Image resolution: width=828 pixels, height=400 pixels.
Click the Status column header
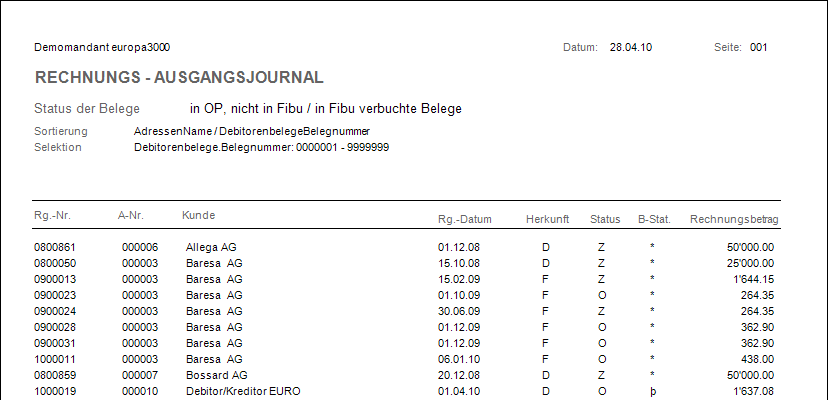605,219
